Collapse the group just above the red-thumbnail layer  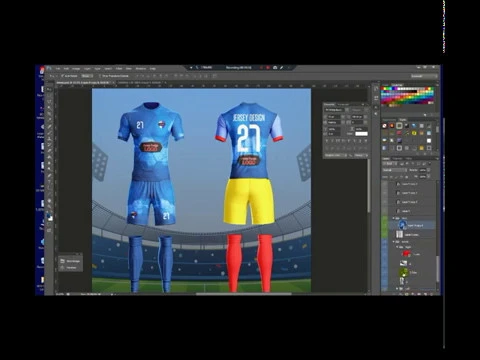click(397, 247)
